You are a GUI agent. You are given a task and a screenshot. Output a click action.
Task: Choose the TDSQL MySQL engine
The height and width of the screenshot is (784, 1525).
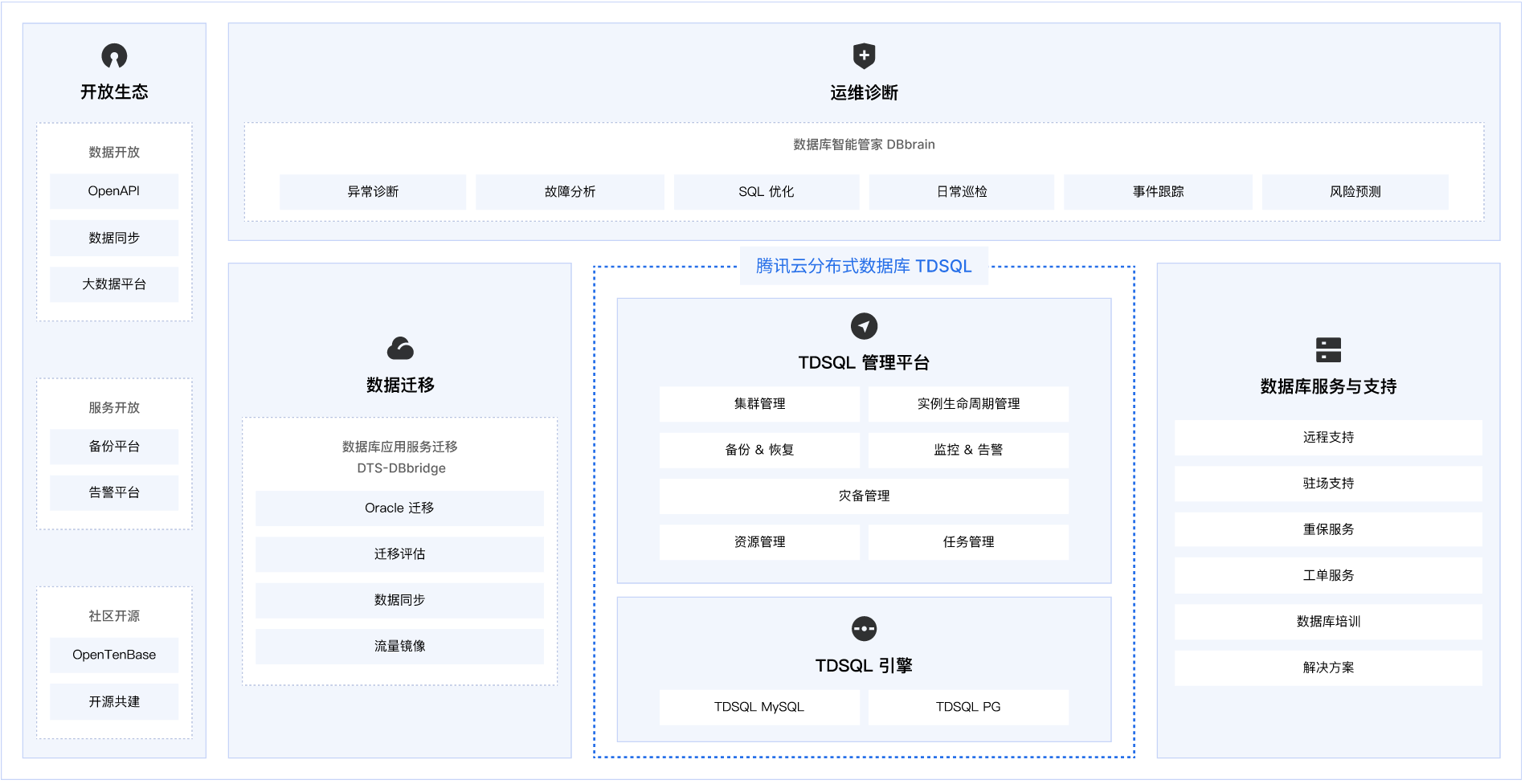click(x=759, y=707)
